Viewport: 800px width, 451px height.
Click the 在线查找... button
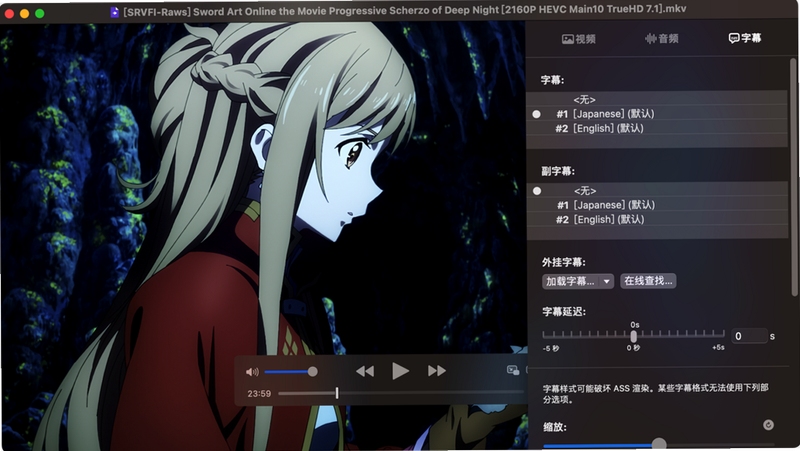(x=648, y=281)
